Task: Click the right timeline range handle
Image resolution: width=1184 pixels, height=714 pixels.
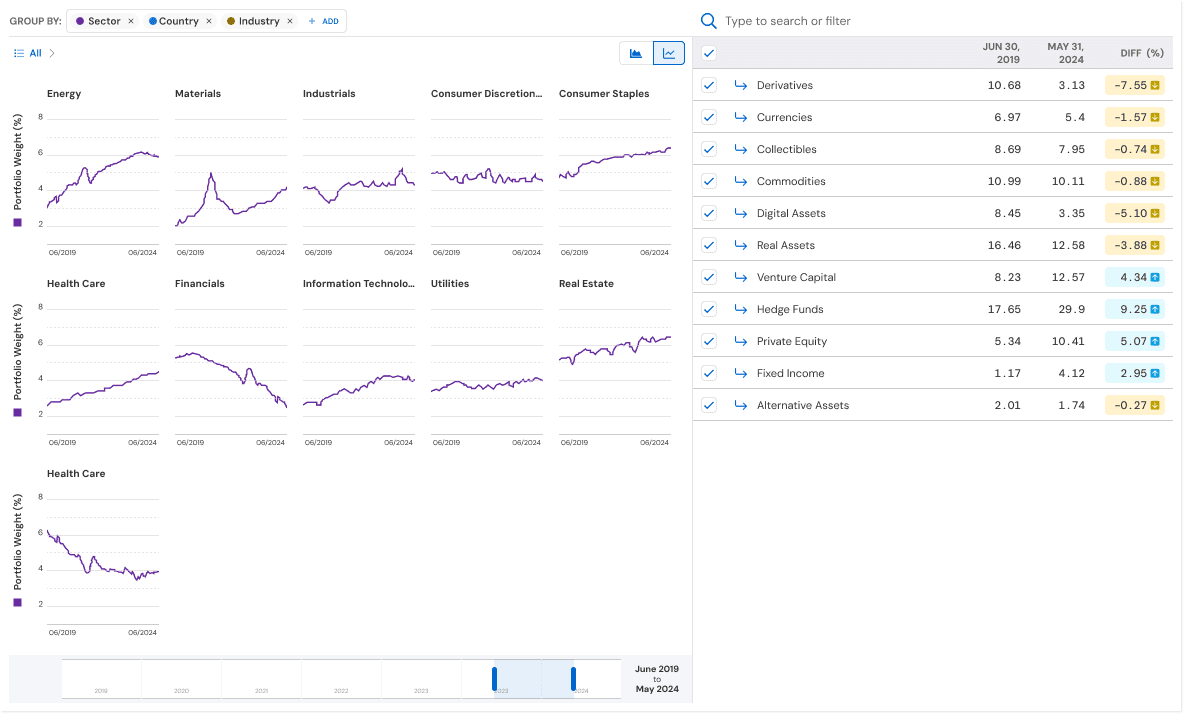Action: [x=573, y=679]
